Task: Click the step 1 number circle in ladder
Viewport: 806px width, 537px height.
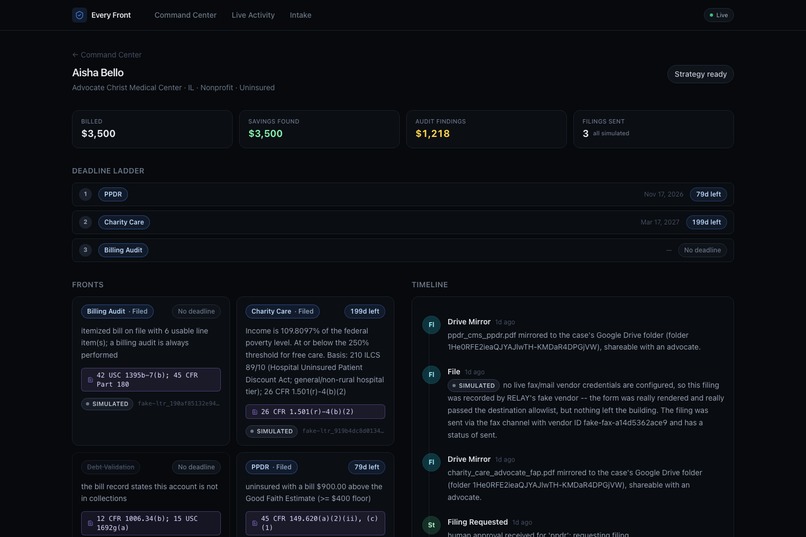Action: point(85,194)
